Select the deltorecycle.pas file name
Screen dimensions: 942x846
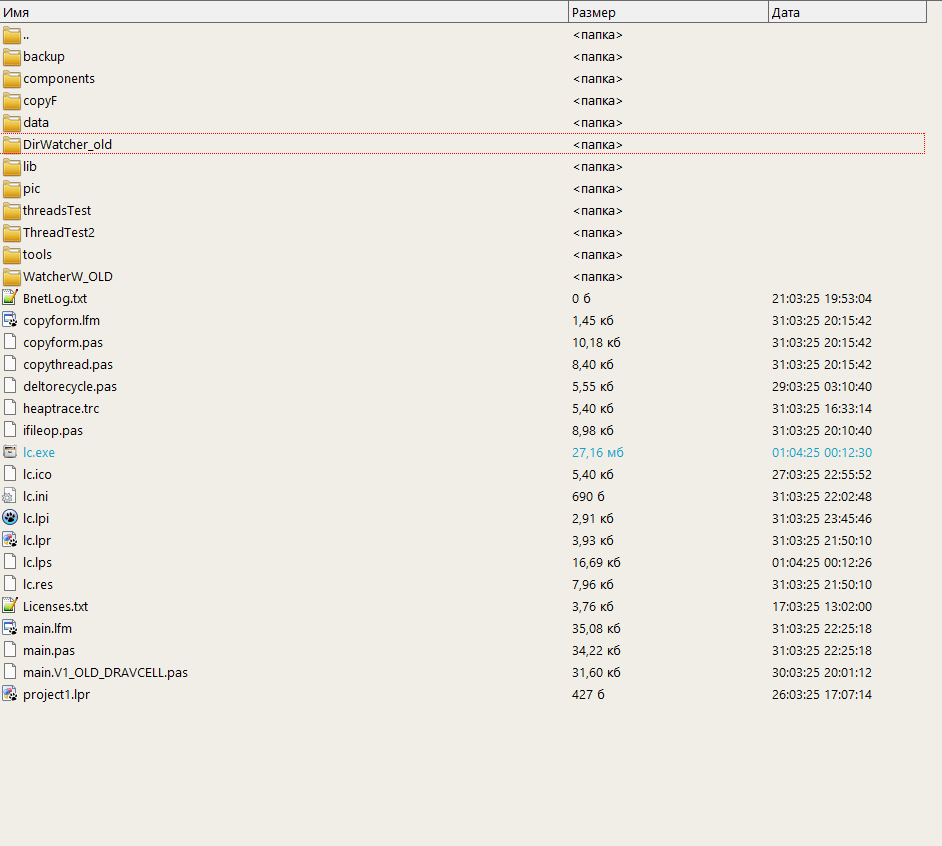[70, 387]
